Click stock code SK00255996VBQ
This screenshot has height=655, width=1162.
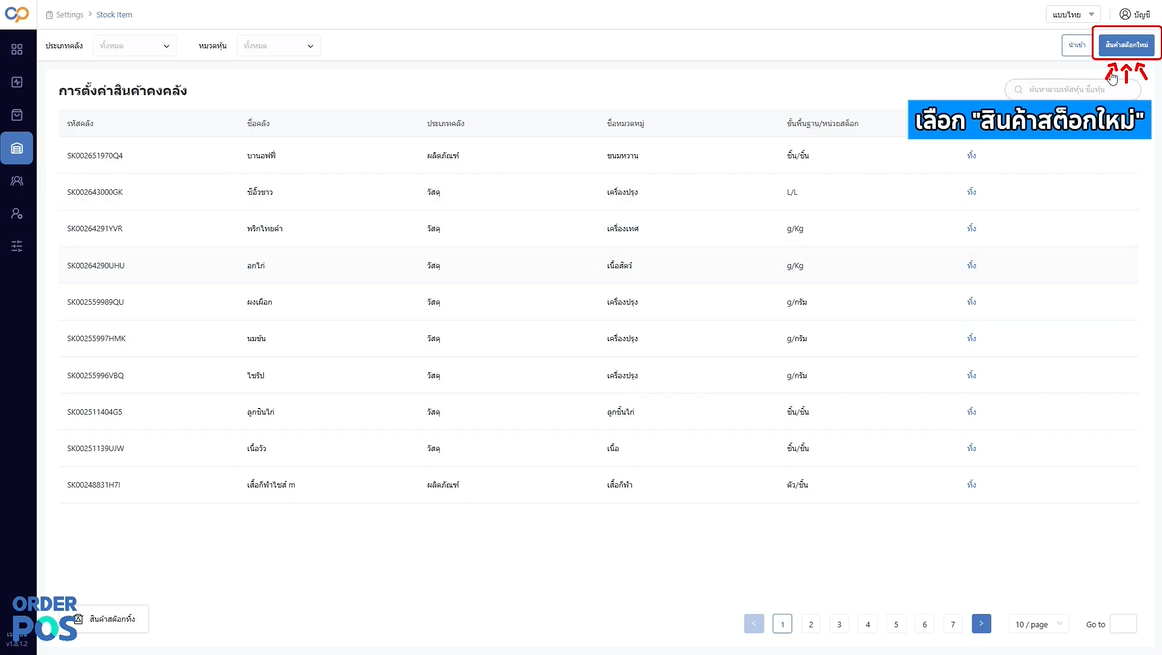pos(96,375)
